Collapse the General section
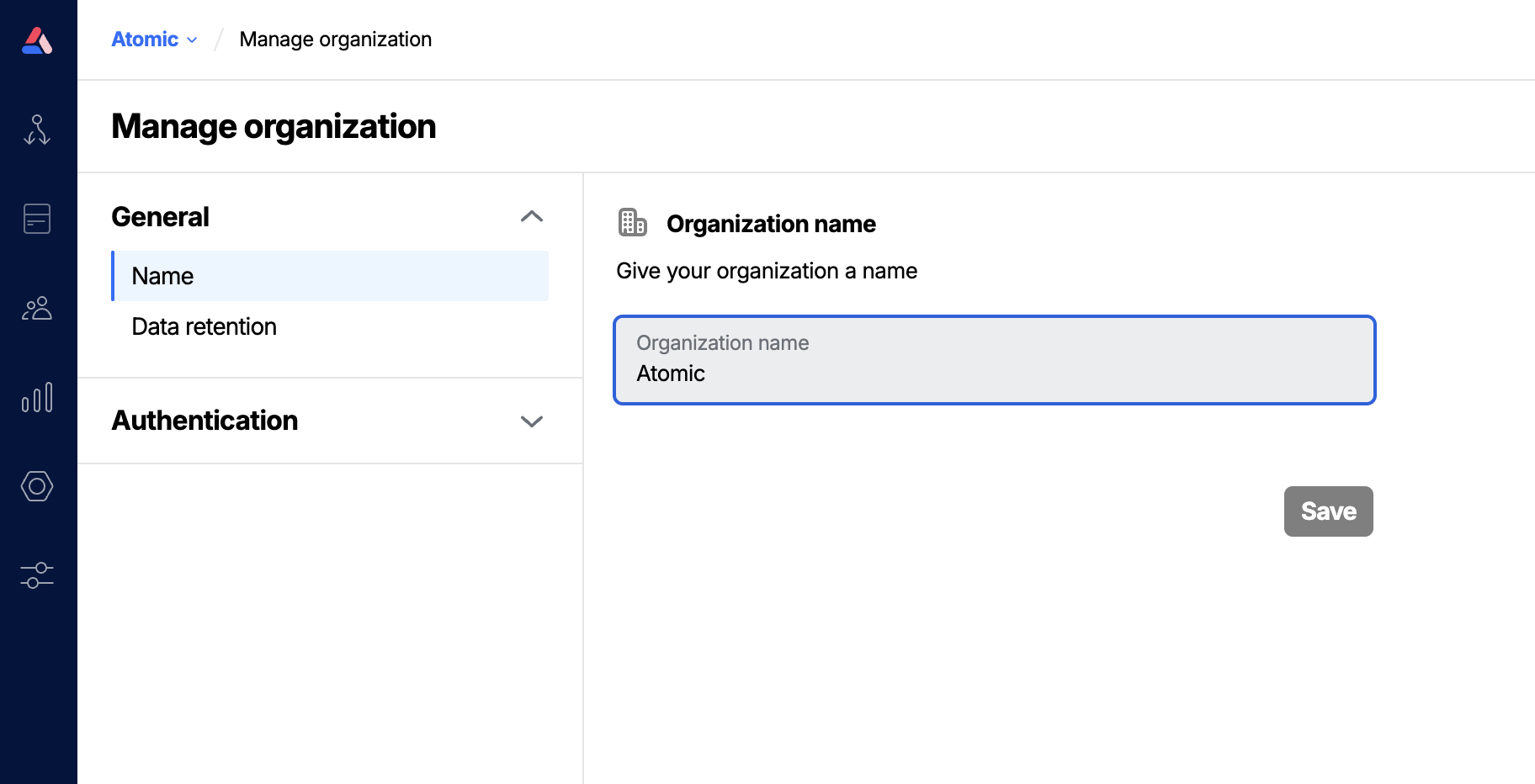The image size is (1535, 784). tap(531, 216)
